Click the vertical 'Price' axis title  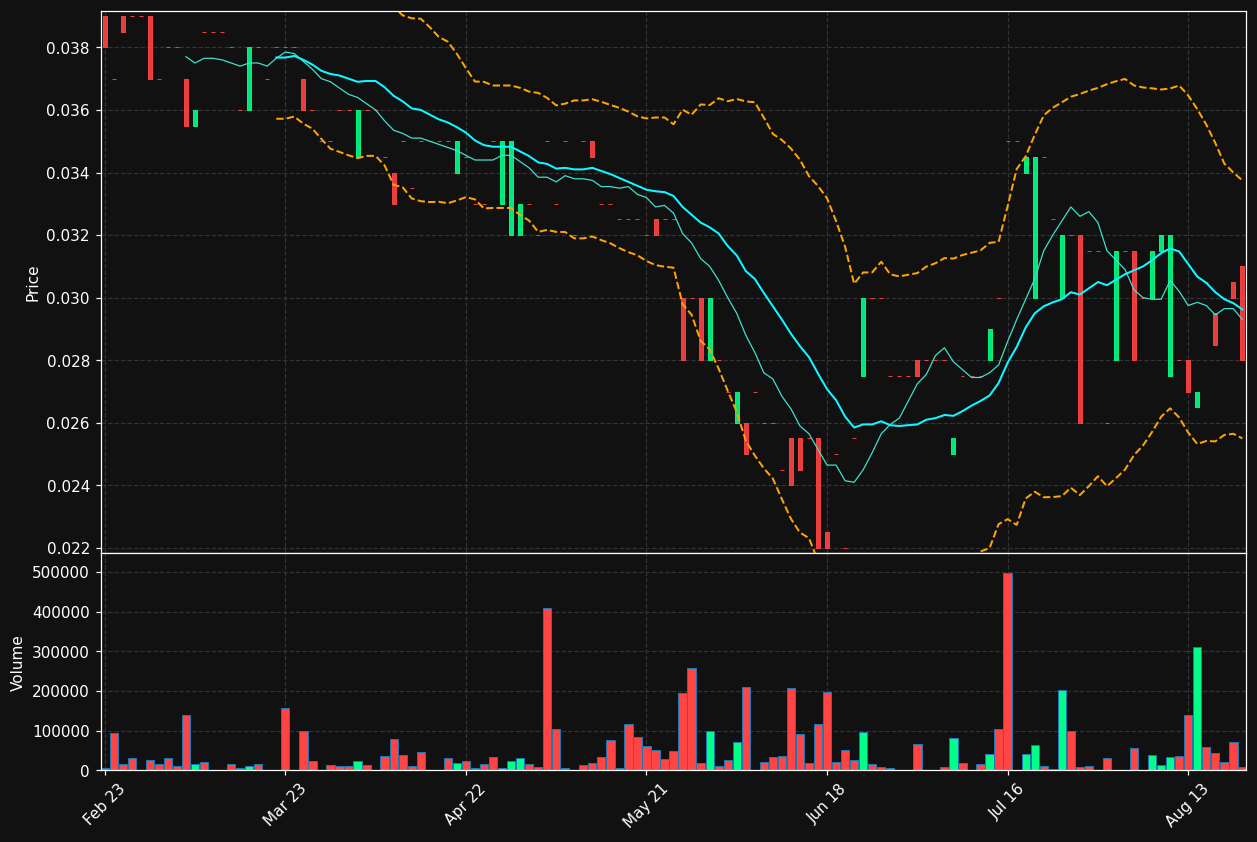(33, 283)
